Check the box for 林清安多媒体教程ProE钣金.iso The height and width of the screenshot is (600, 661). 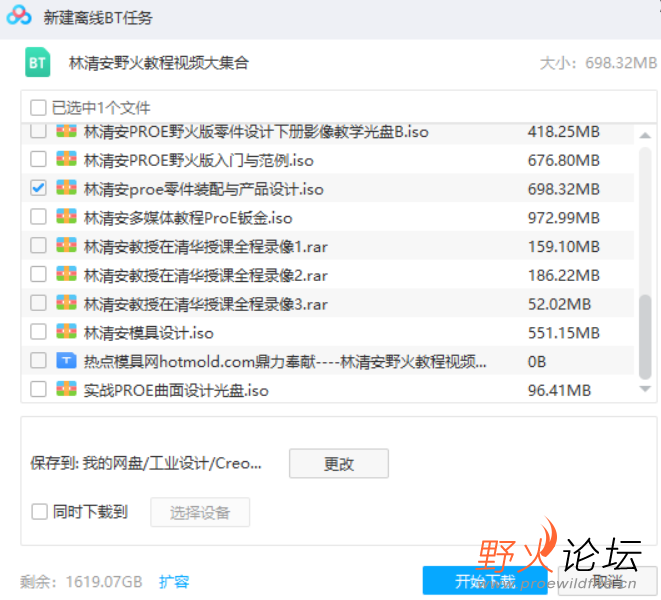38,217
